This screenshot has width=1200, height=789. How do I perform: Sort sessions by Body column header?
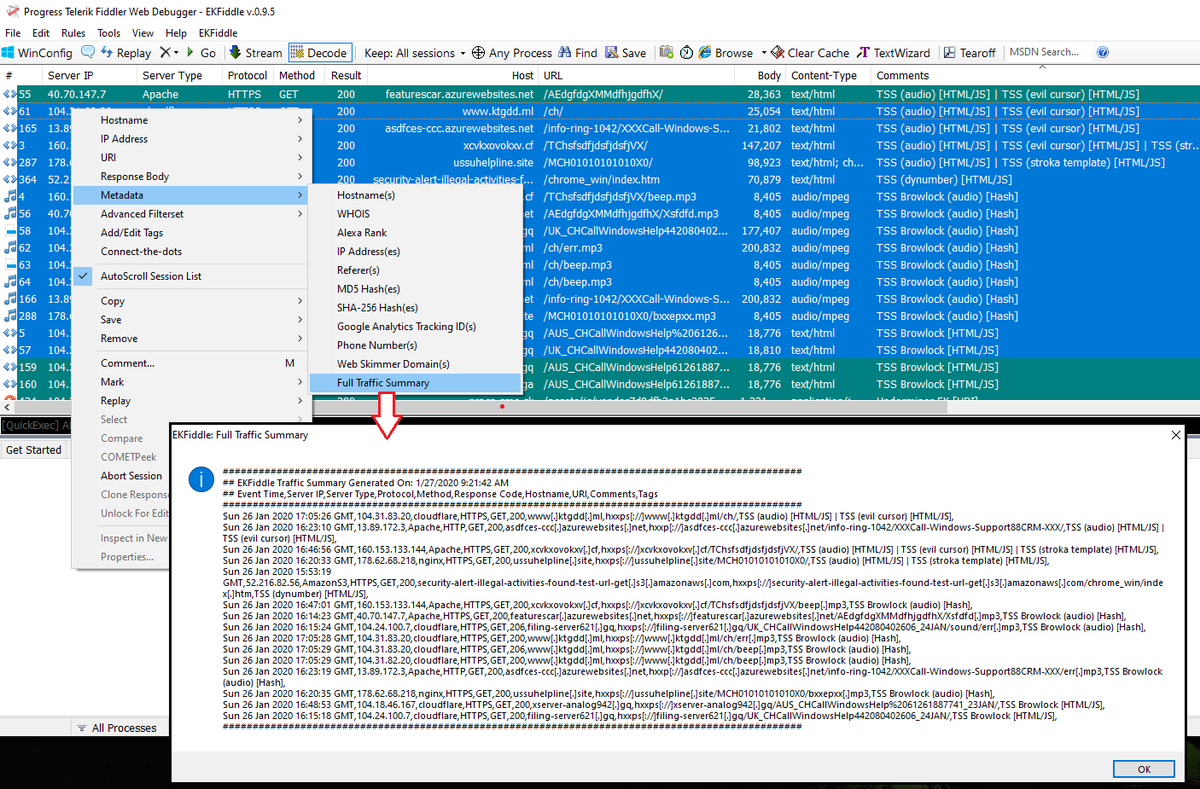click(x=760, y=76)
